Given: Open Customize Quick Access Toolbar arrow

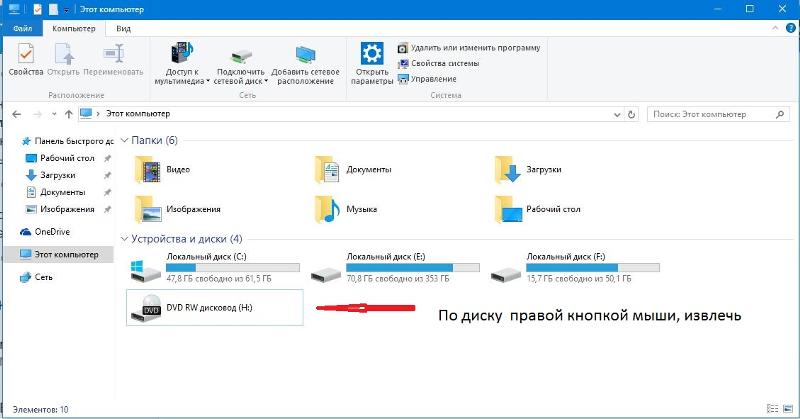Looking at the screenshot, I should [66, 10].
